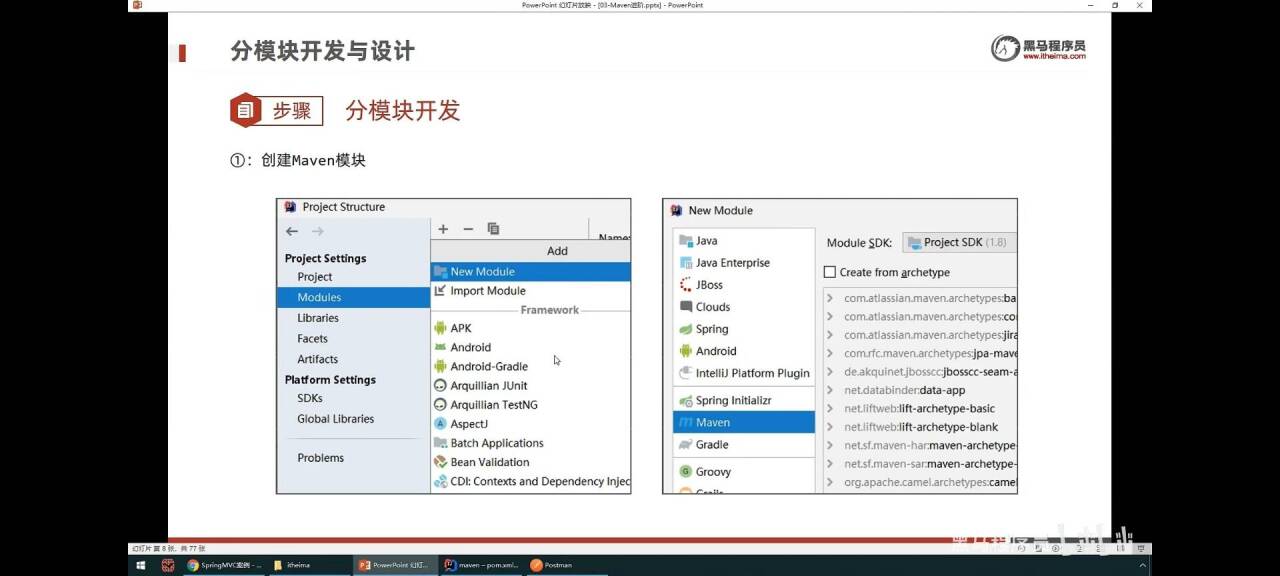Click the Bean Validation icon
1280x576 pixels.
point(440,462)
